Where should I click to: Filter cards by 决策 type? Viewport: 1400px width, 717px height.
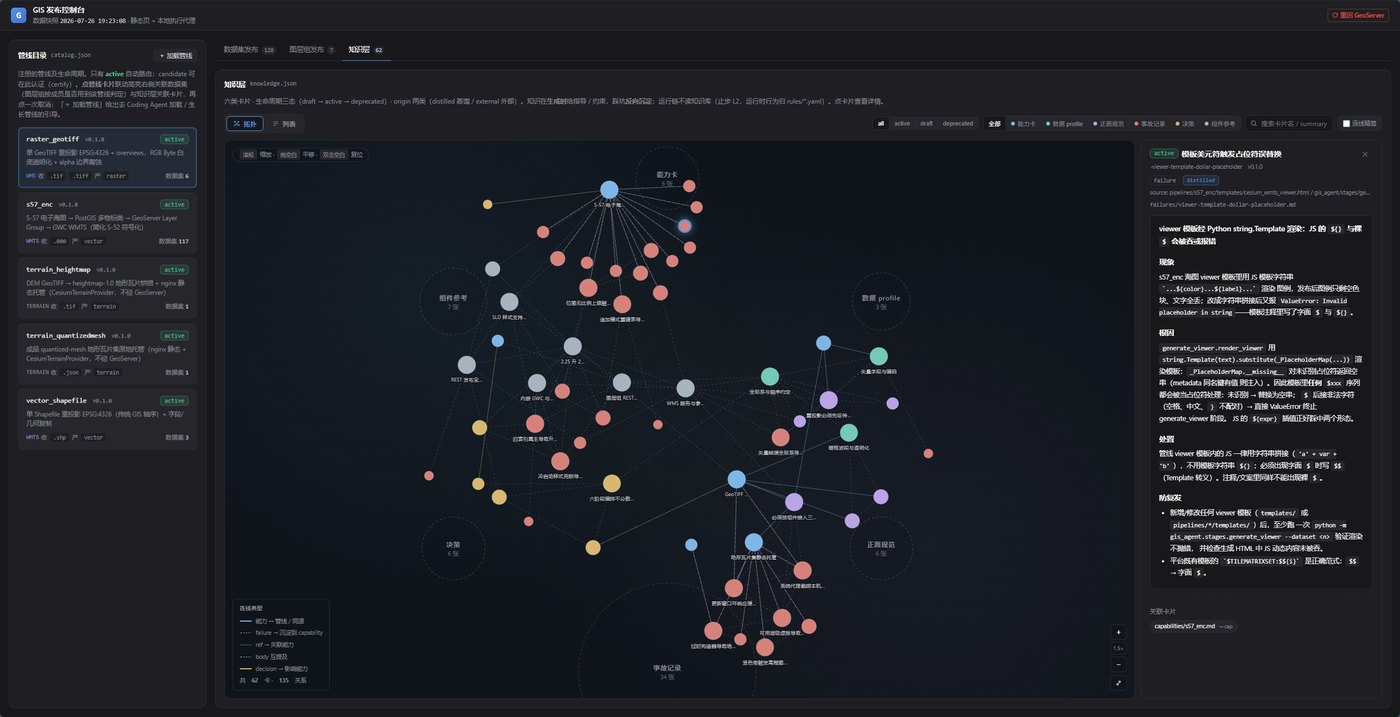(1185, 124)
